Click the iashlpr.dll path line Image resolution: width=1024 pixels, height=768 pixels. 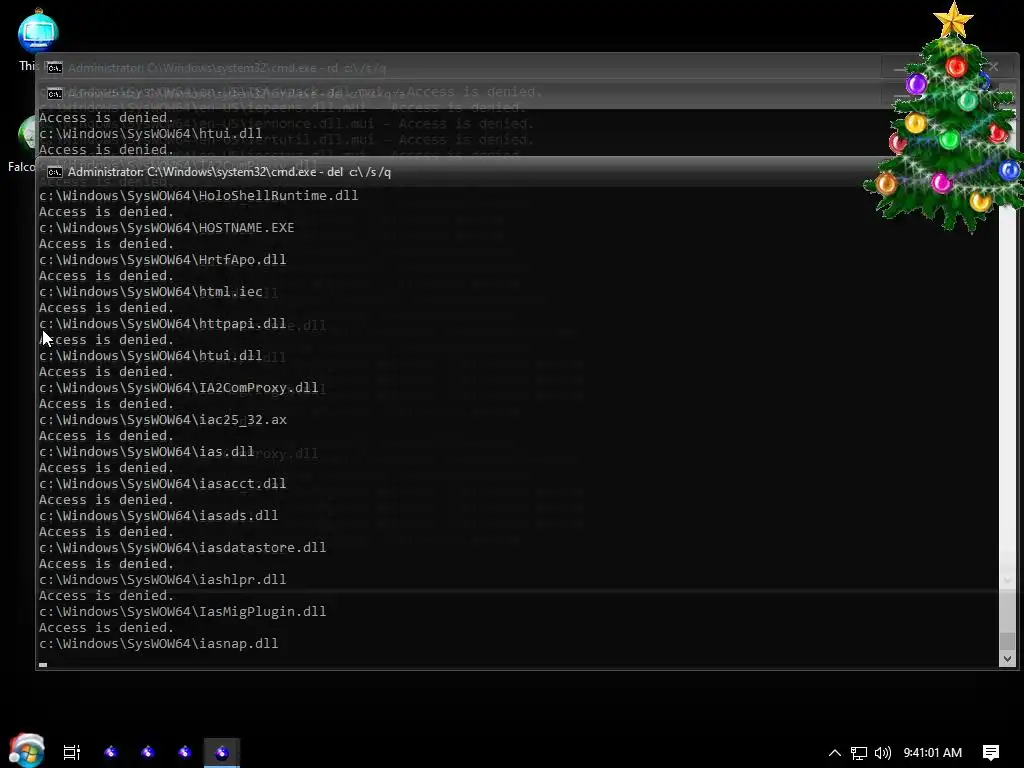[x=163, y=579]
